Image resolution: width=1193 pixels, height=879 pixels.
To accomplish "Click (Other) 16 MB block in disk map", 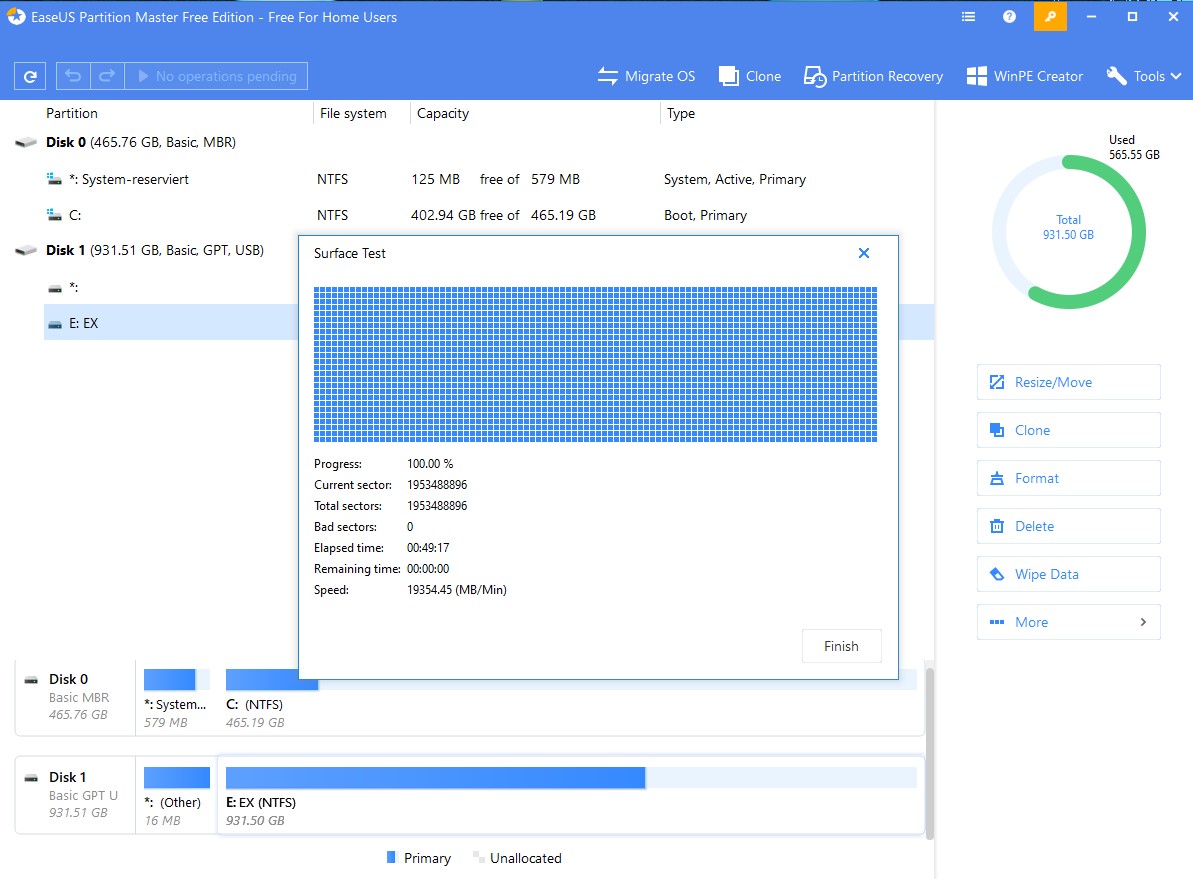I will click(177, 797).
